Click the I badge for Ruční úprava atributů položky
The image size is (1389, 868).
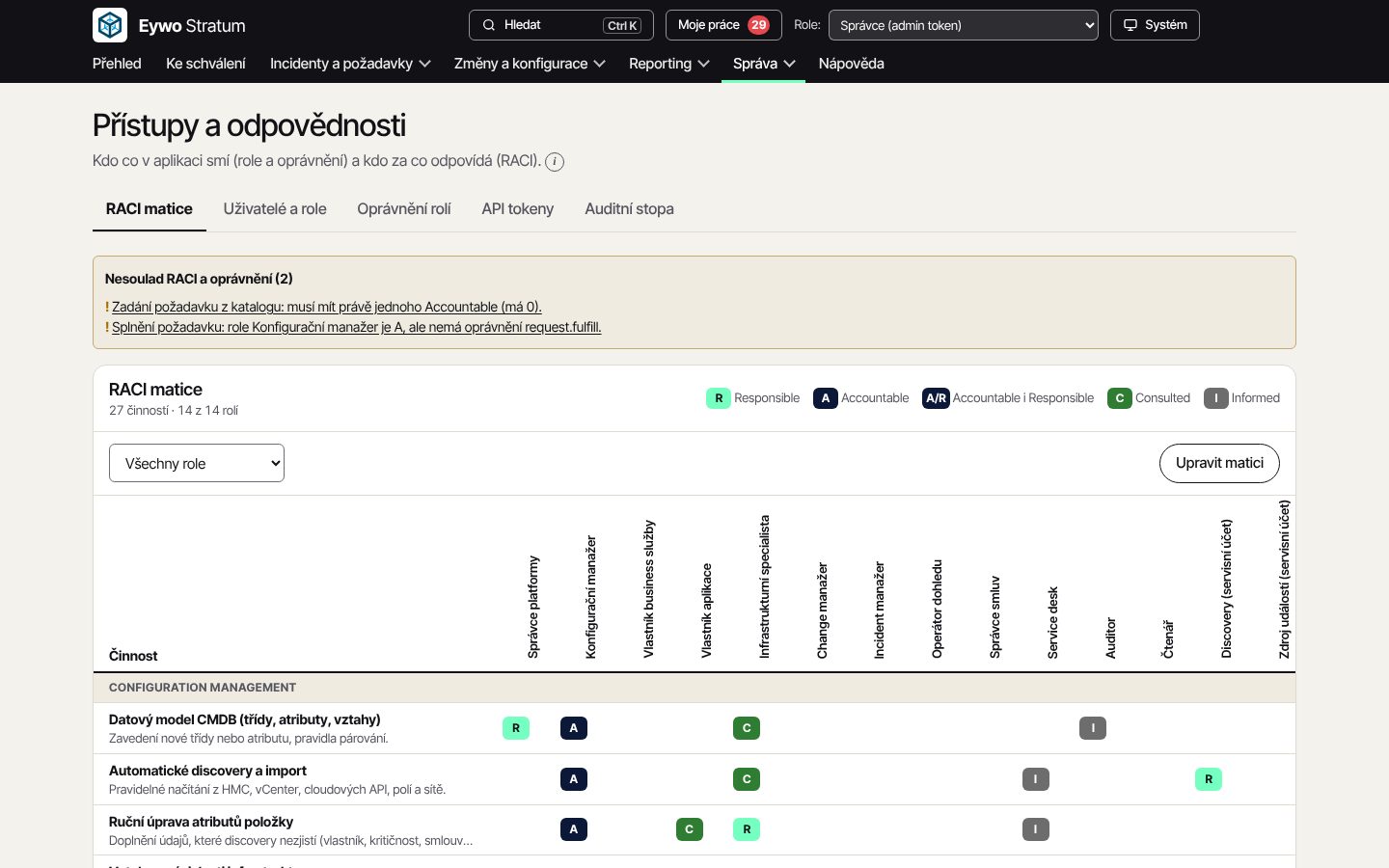(1036, 829)
